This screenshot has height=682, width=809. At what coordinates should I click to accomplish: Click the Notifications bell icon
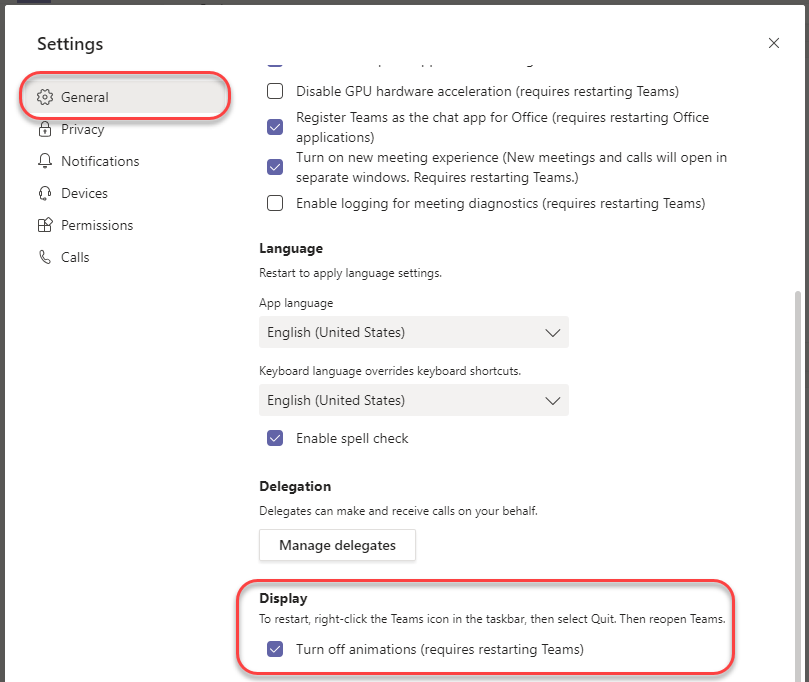pyautogui.click(x=44, y=161)
